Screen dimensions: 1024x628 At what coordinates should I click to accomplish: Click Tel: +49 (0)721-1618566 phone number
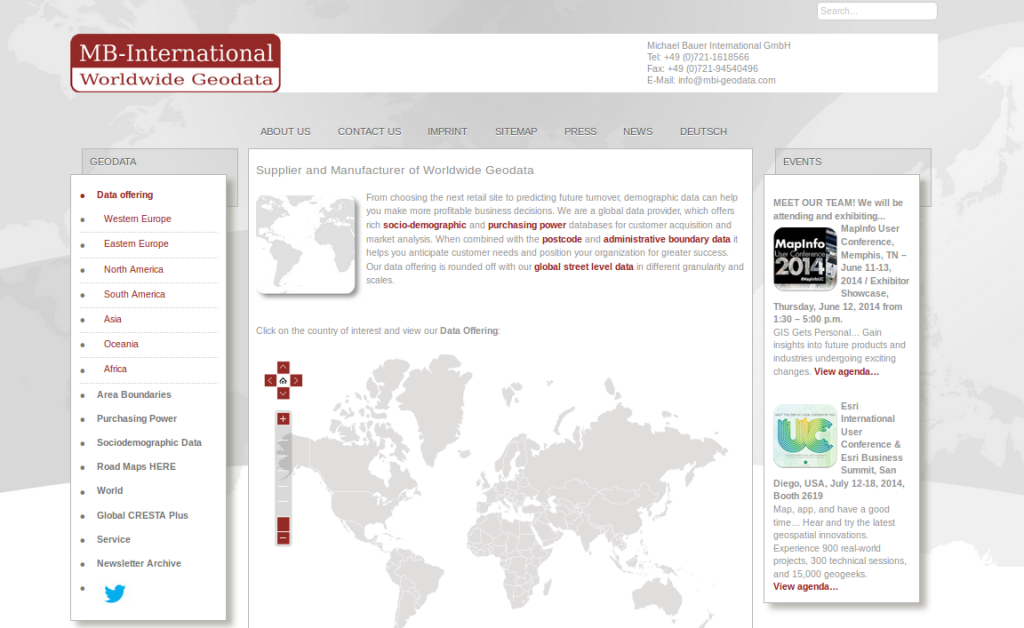click(x=697, y=57)
